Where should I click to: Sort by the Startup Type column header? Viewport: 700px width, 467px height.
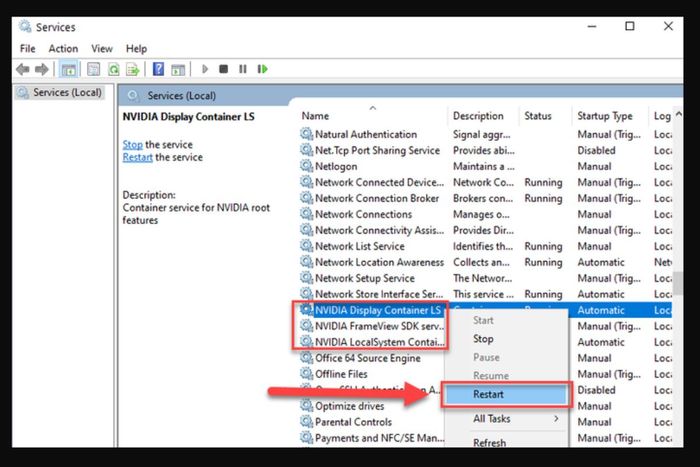pos(610,116)
